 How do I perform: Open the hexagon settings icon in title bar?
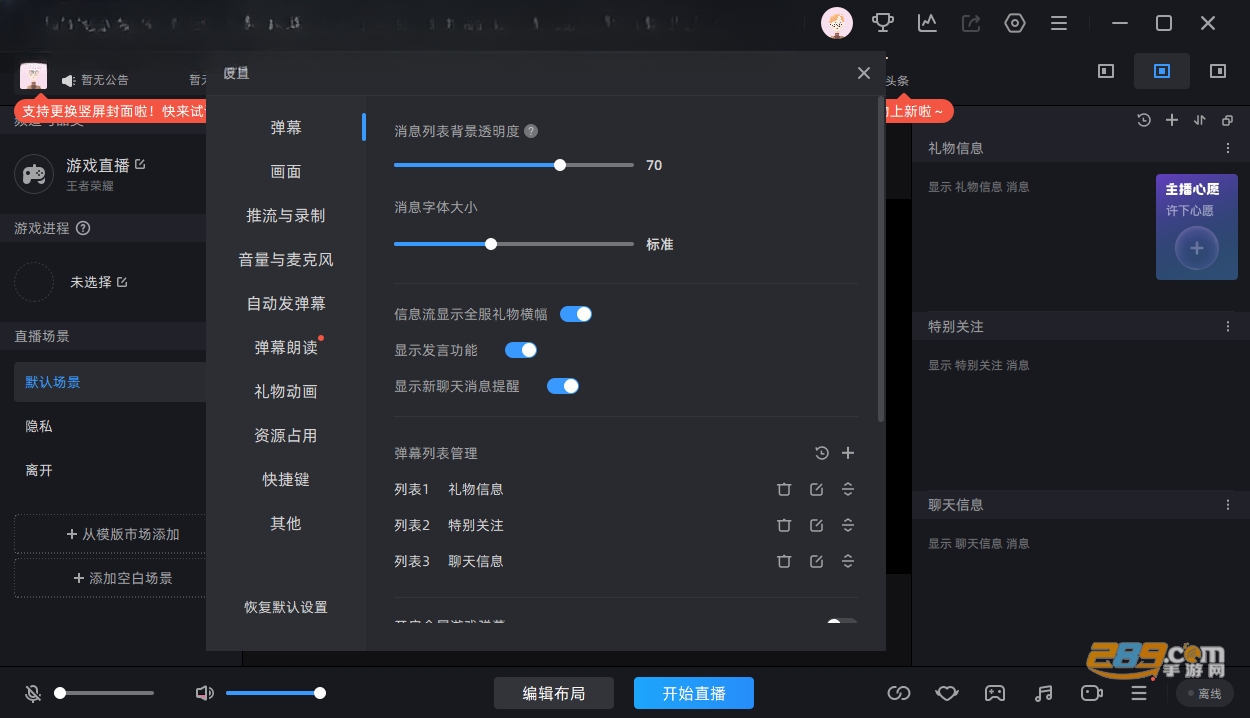[1015, 22]
